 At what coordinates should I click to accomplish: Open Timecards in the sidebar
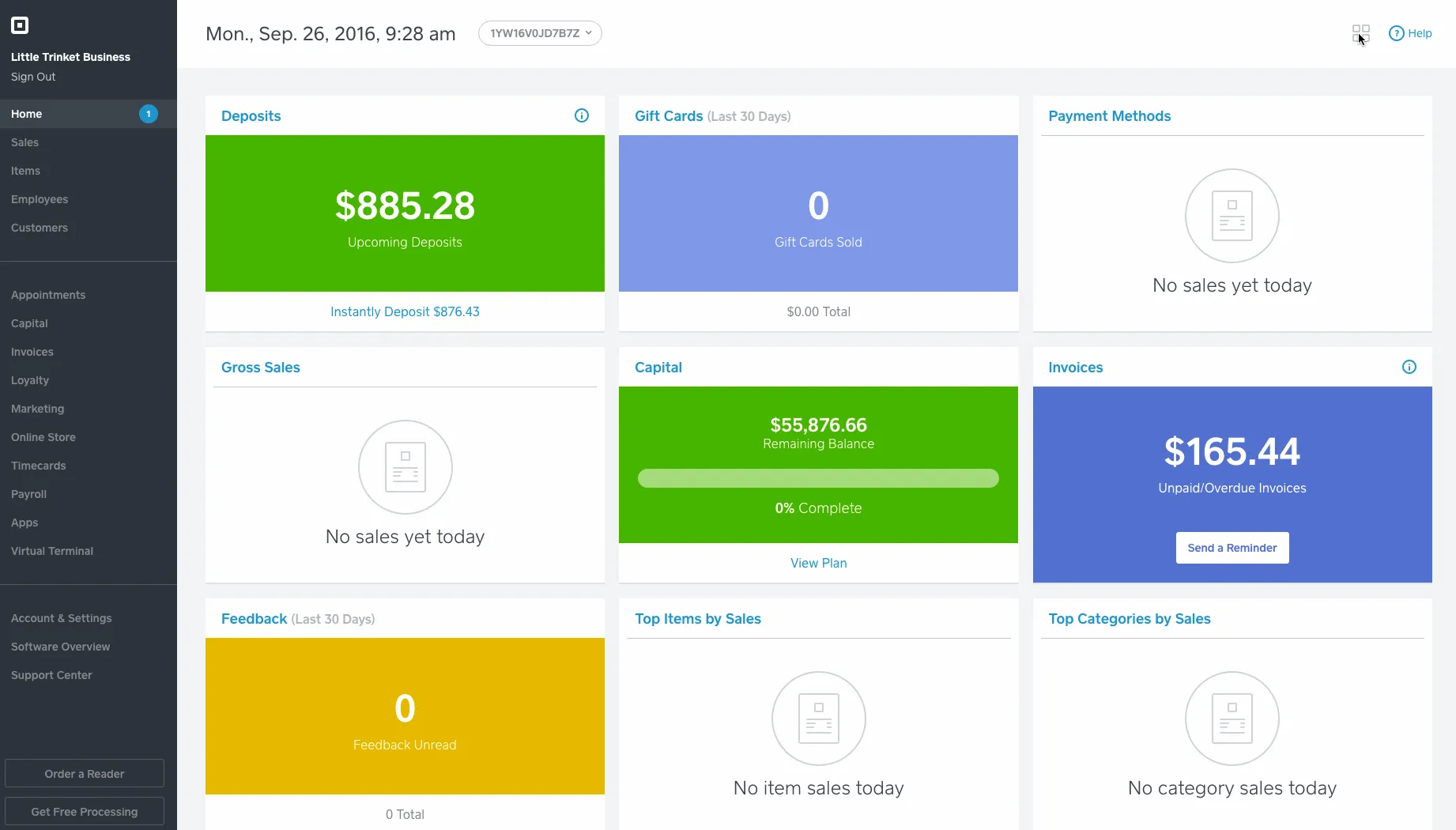pyautogui.click(x=89, y=466)
